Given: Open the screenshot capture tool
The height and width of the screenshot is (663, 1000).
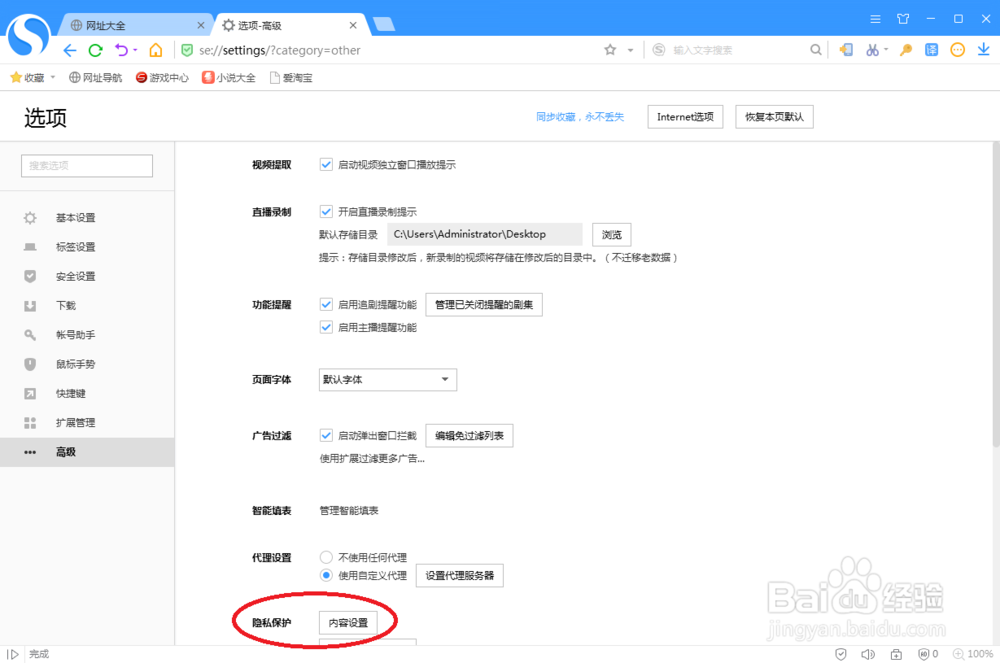Looking at the screenshot, I should tap(871, 49).
